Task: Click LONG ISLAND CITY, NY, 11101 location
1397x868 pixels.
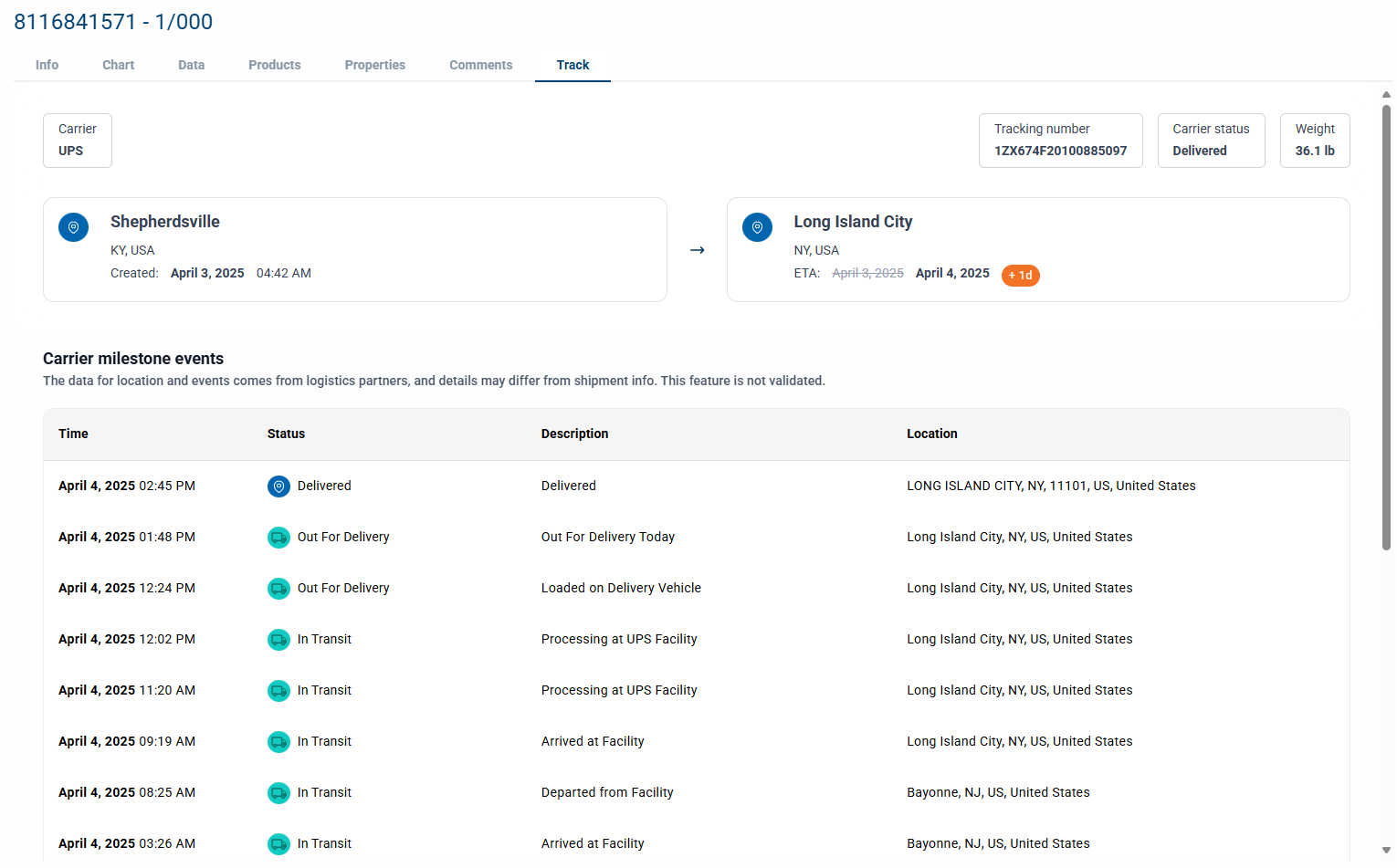Action: (1051, 486)
